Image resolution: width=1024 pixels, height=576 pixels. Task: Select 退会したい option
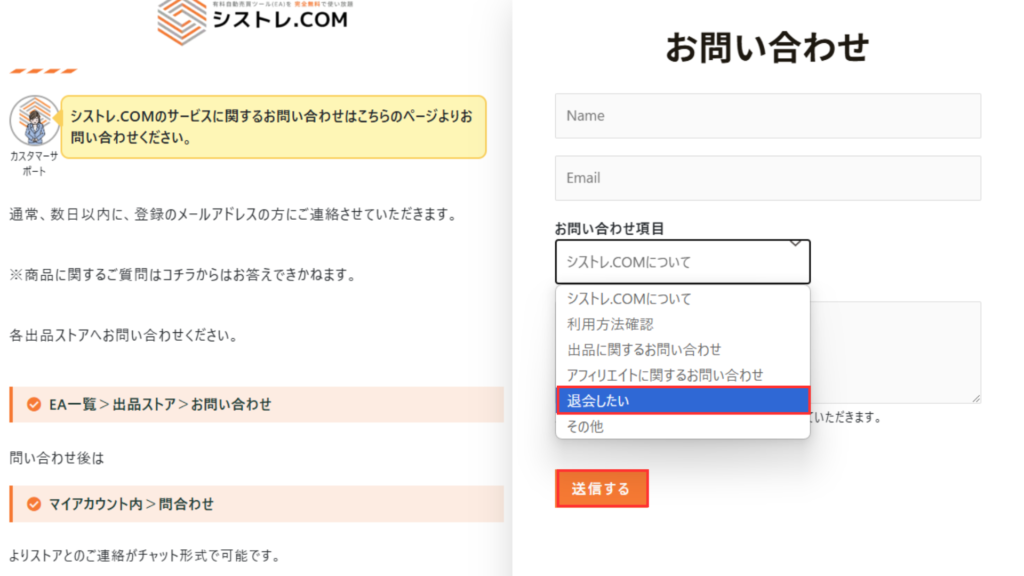pyautogui.click(x=682, y=400)
